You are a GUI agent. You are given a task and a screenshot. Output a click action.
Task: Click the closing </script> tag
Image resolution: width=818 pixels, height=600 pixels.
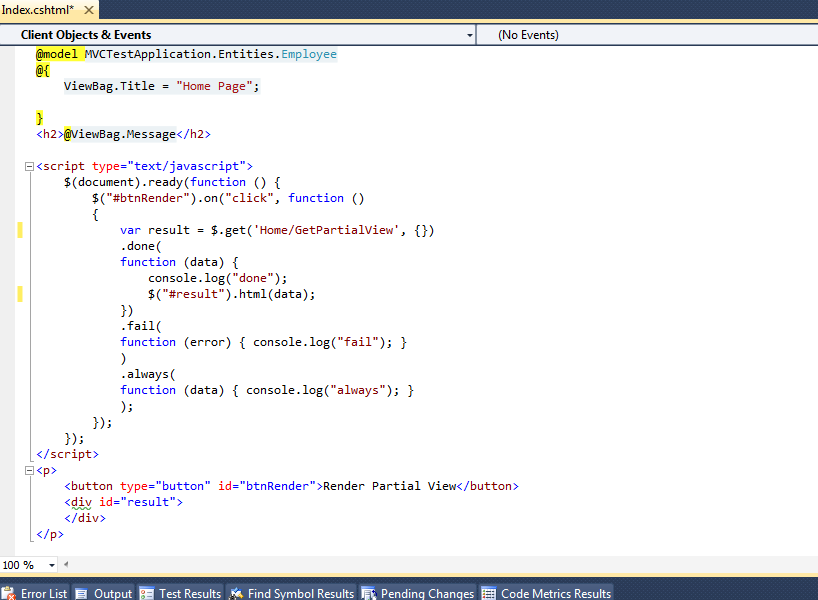[67, 454]
